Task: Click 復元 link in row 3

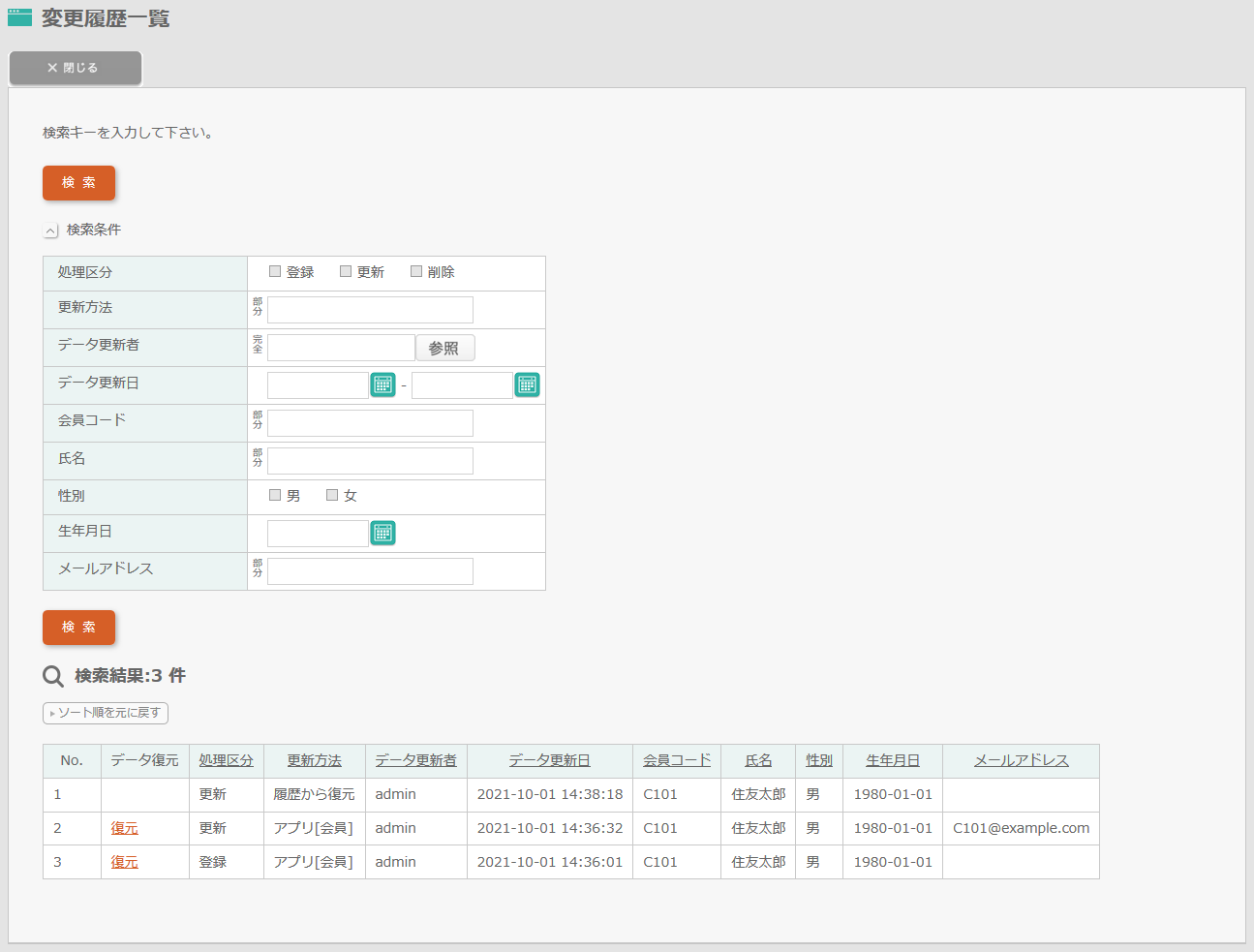Action: [x=124, y=862]
